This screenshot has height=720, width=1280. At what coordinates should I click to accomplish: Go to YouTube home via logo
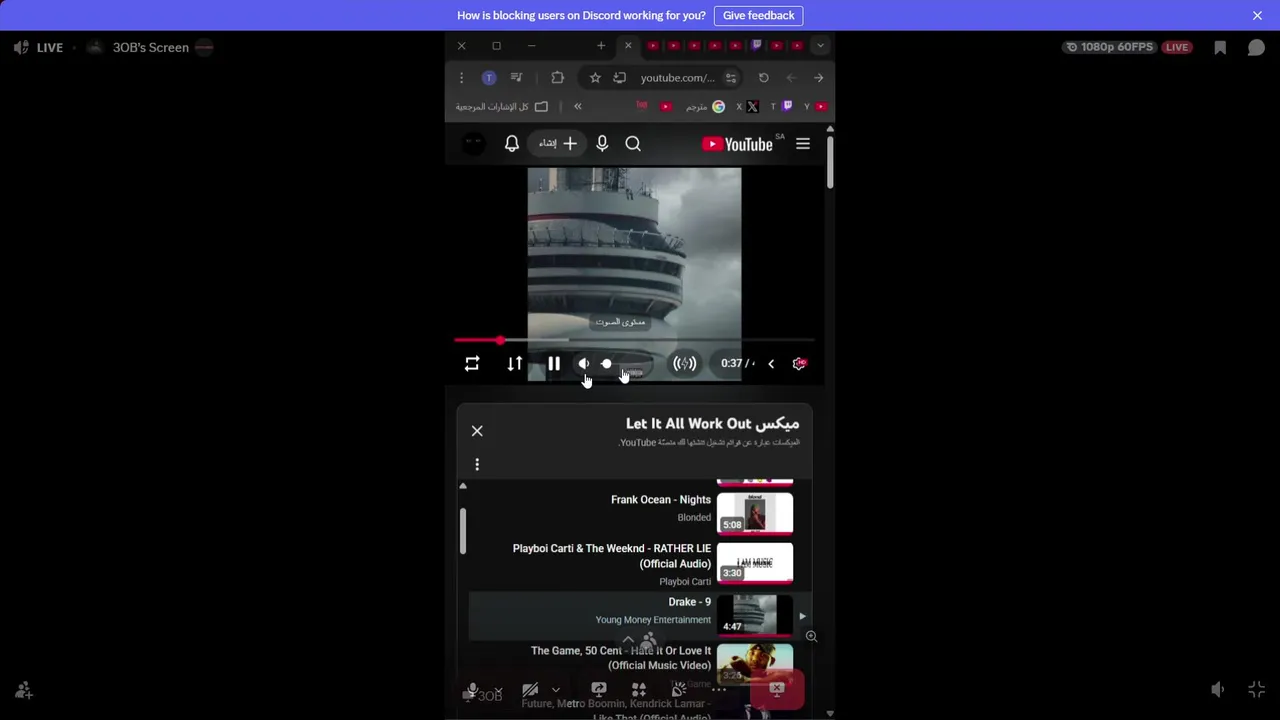[738, 144]
